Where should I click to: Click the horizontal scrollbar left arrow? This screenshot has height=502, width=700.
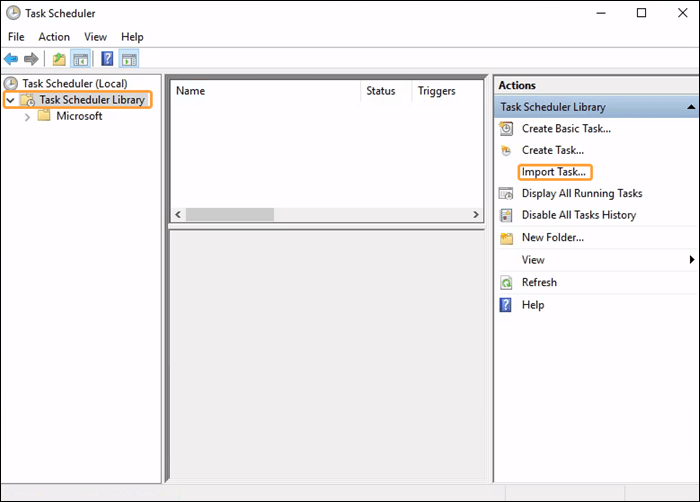pos(178,214)
